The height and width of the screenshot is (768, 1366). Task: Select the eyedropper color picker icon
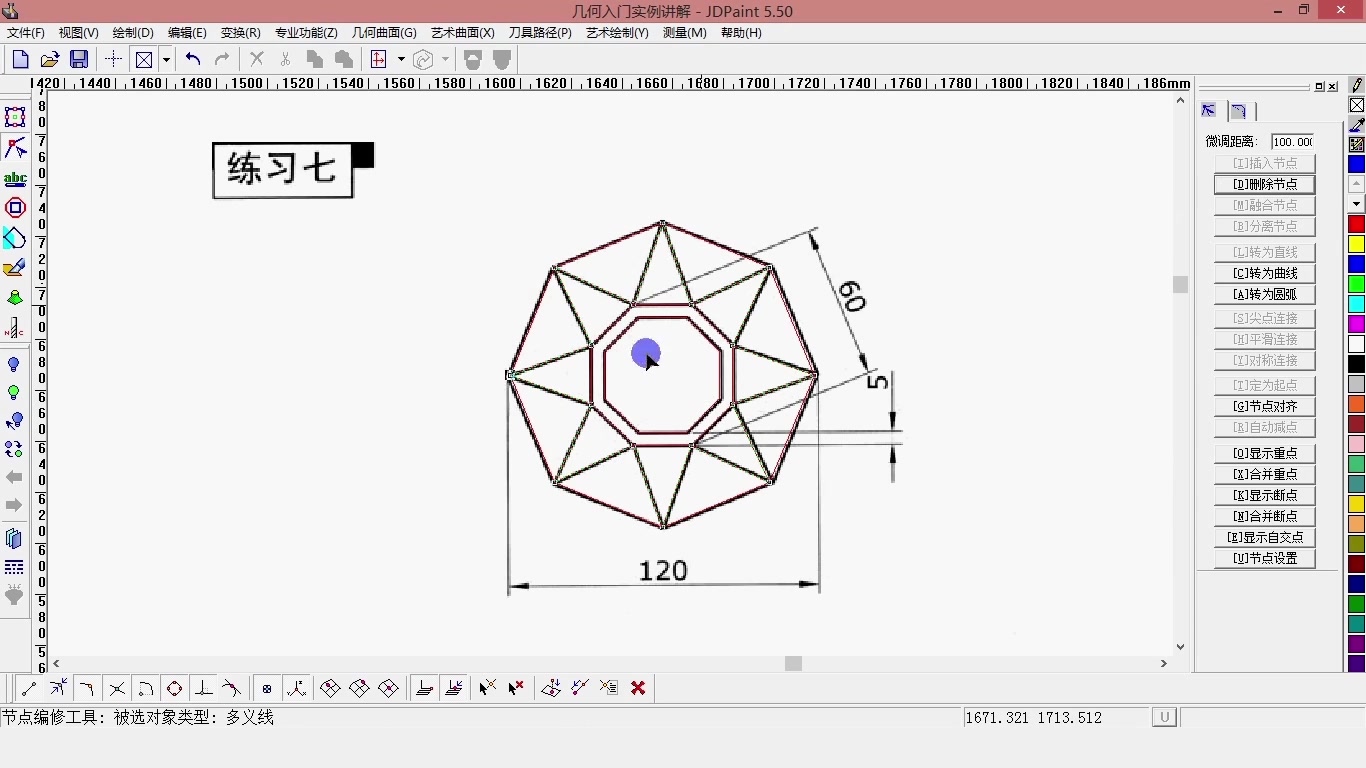pyautogui.click(x=1357, y=125)
